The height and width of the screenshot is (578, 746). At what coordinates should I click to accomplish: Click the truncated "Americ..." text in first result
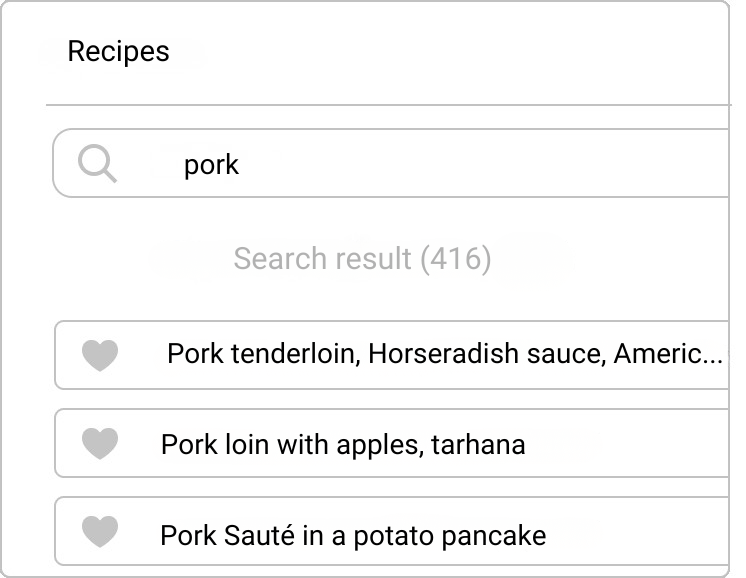(x=668, y=354)
